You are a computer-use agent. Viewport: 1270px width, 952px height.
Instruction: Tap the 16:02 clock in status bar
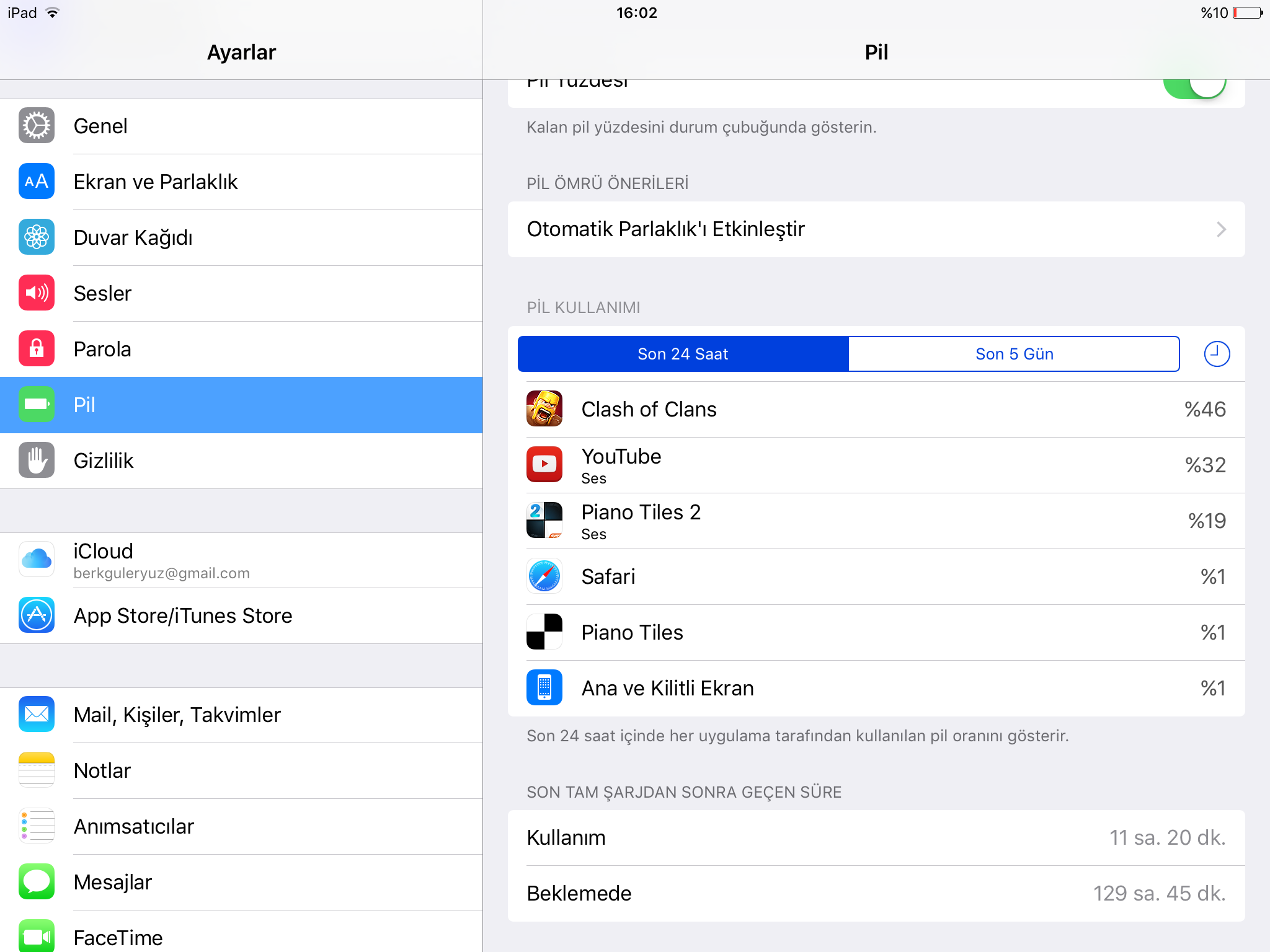coord(636,13)
